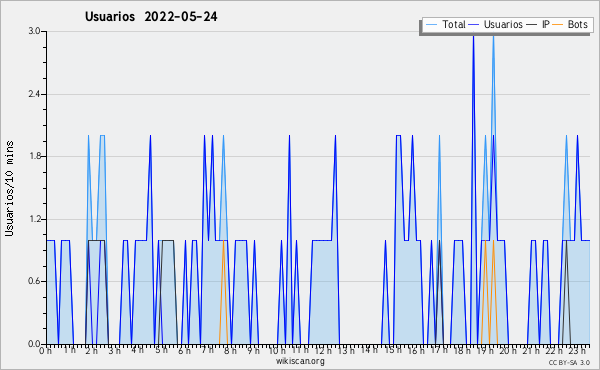The height and width of the screenshot is (370, 600).
Task: Click the '10 h' x-axis label
Action: (277, 350)
